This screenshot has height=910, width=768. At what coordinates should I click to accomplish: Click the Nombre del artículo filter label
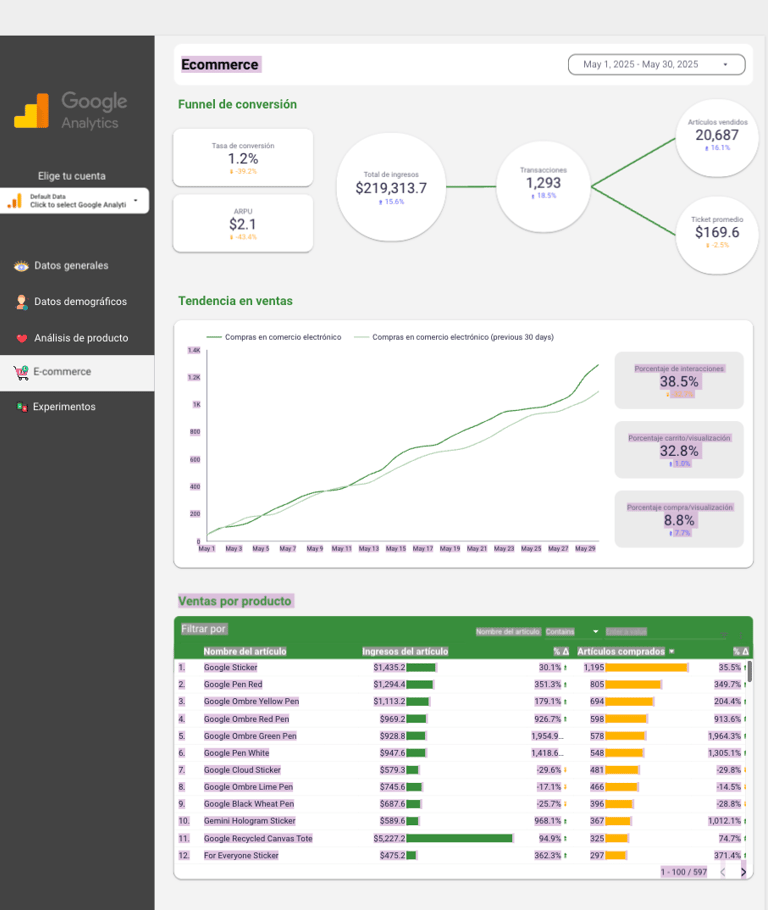tap(508, 631)
